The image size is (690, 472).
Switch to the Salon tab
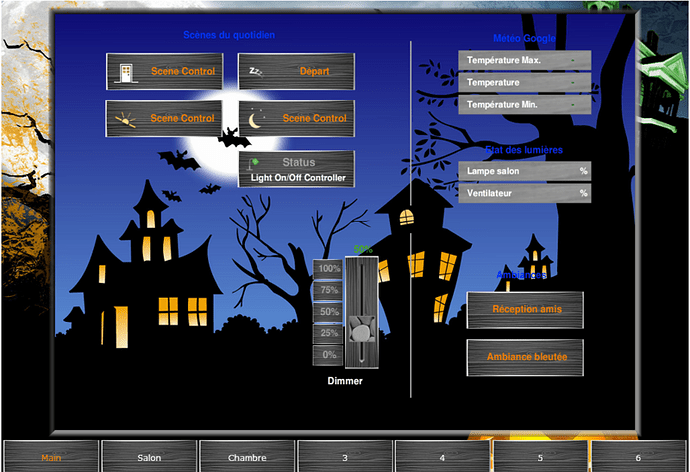point(148,457)
